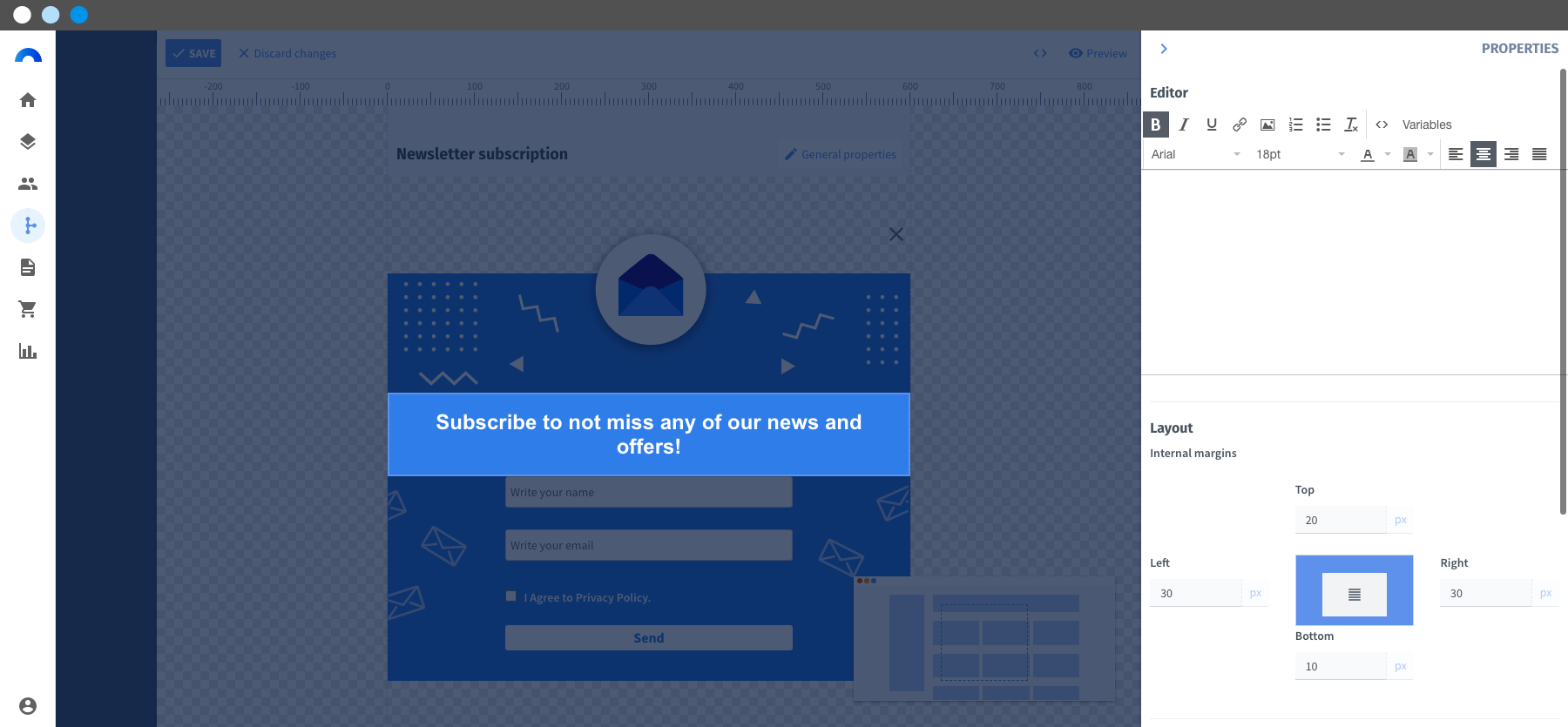Screen dimensions: 1568x727
Task: Click inside the Editor text area
Action: pyautogui.click(x=1350, y=272)
